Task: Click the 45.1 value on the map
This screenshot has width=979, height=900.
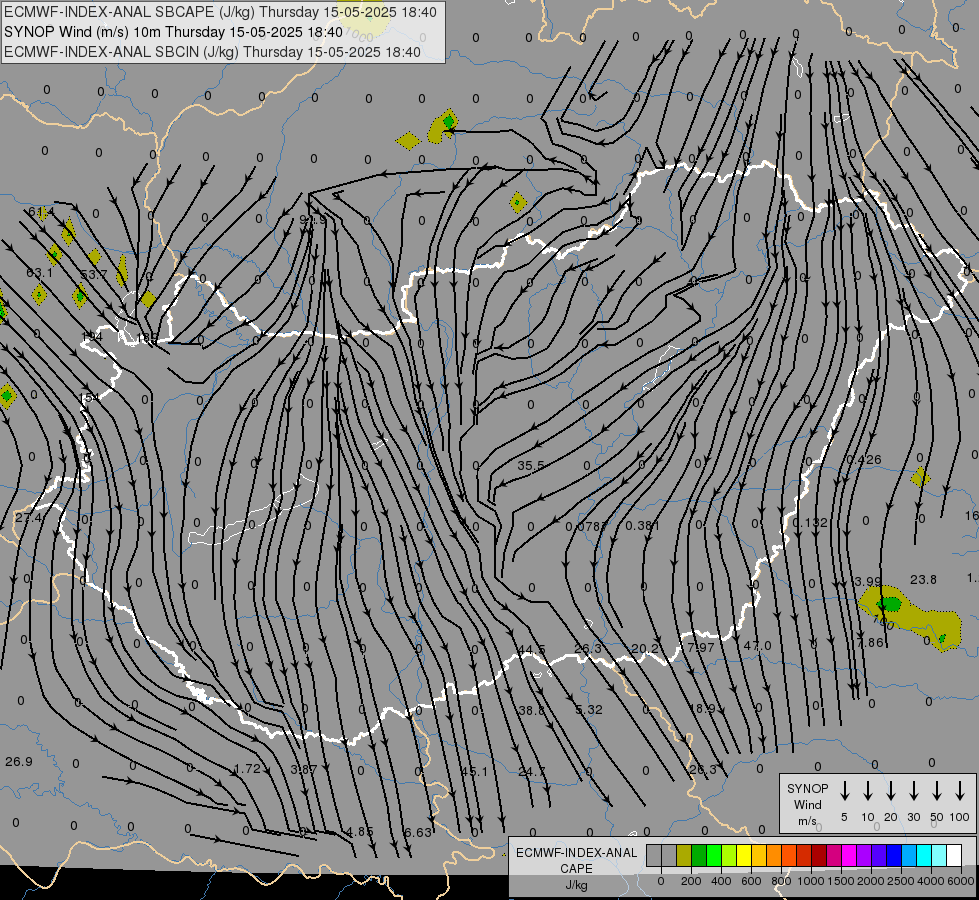Action: [x=475, y=772]
